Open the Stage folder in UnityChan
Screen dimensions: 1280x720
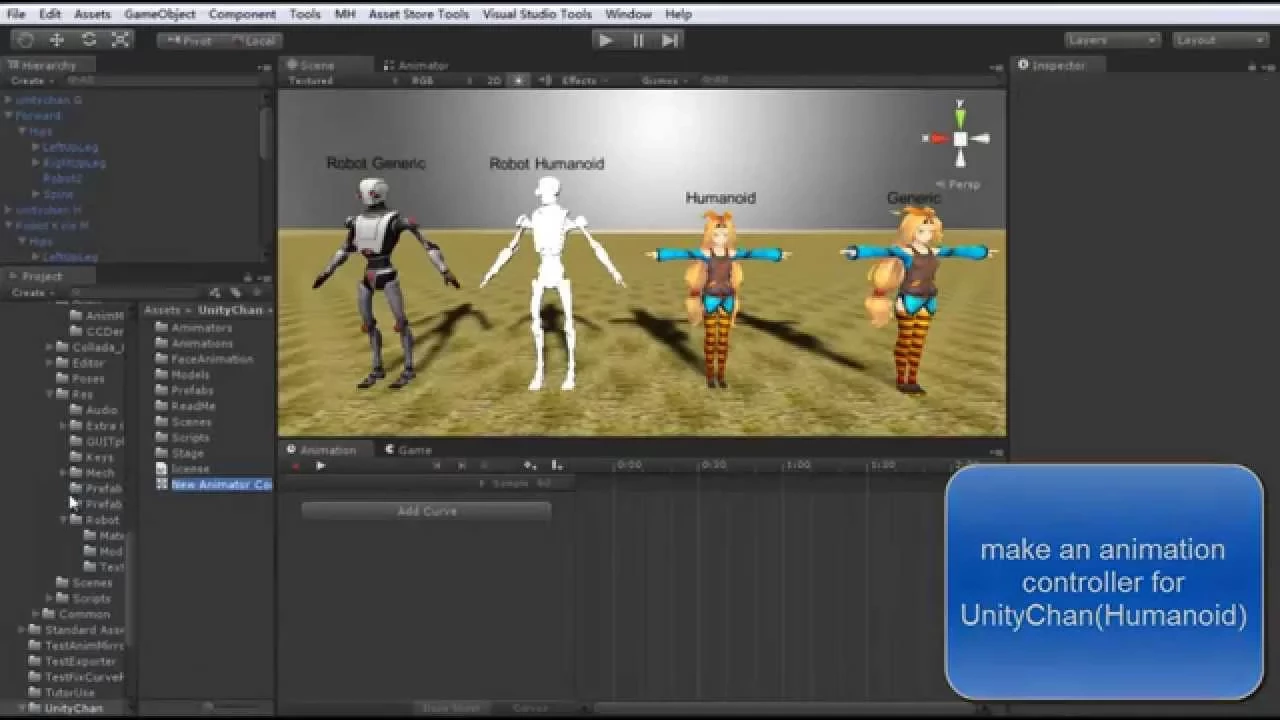pos(180,453)
